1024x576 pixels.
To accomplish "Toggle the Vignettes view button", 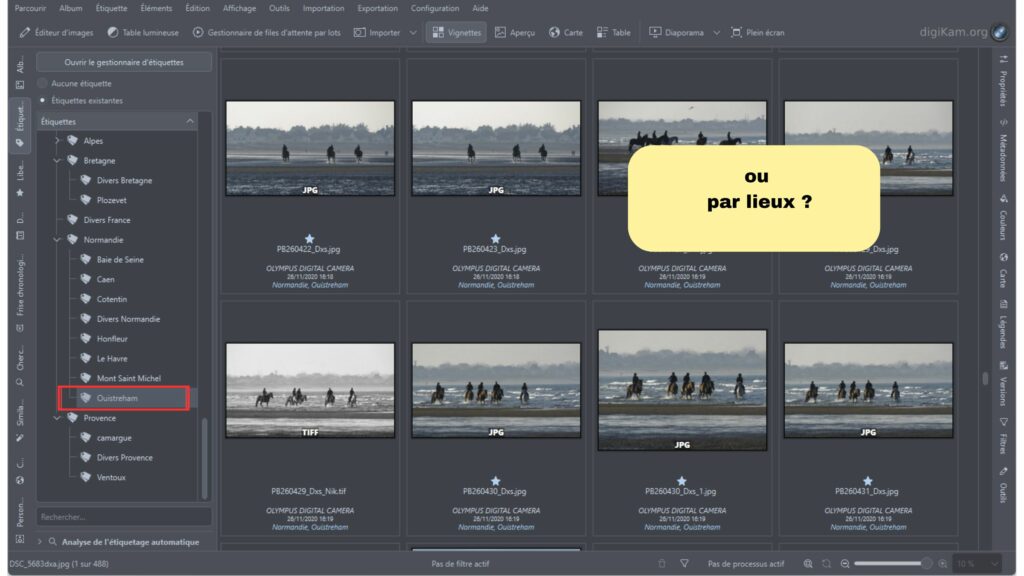I will coord(455,32).
